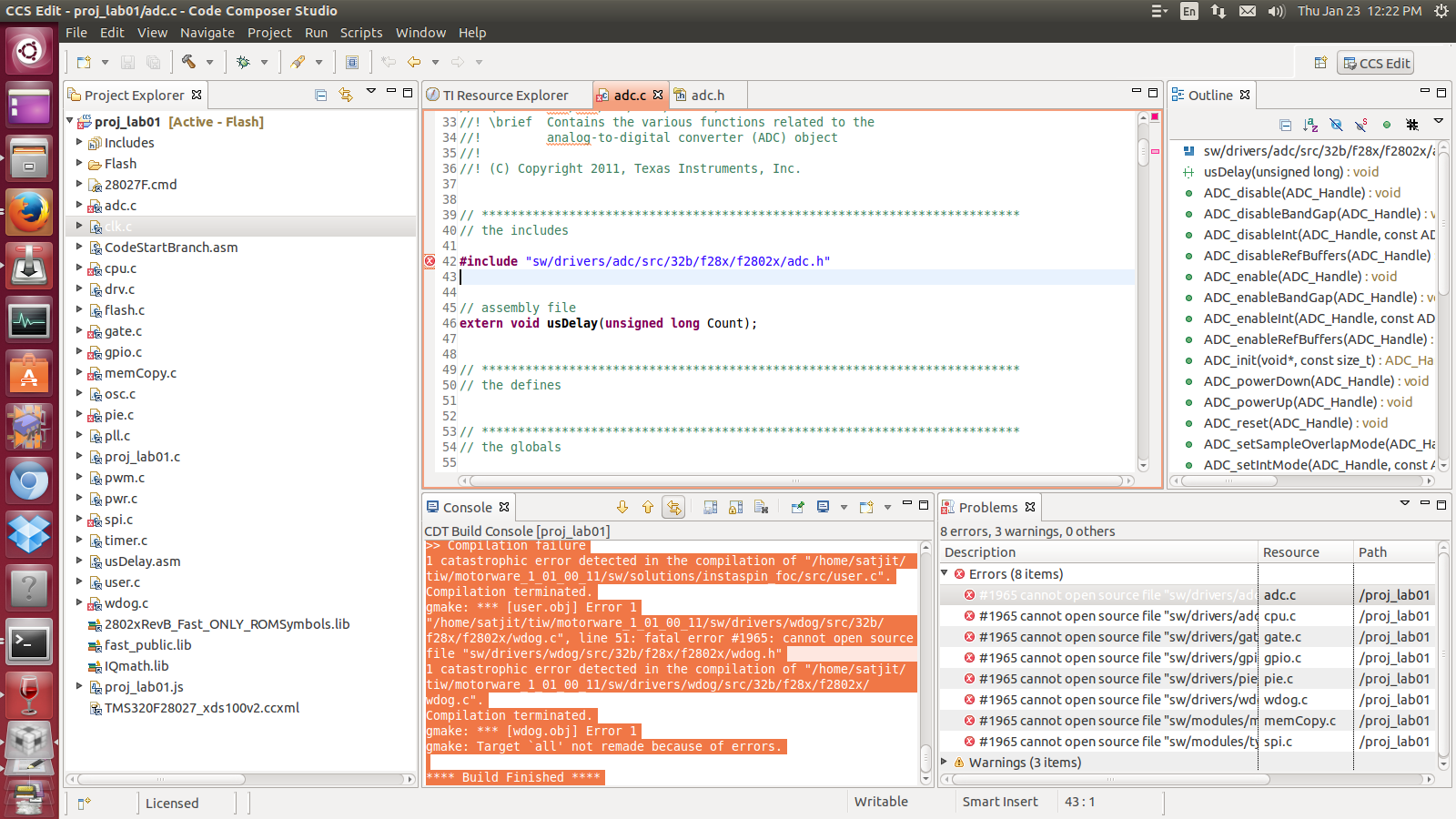This screenshot has width=1456, height=819.
Task: Open System Monitor from the launcher
Action: (29, 320)
